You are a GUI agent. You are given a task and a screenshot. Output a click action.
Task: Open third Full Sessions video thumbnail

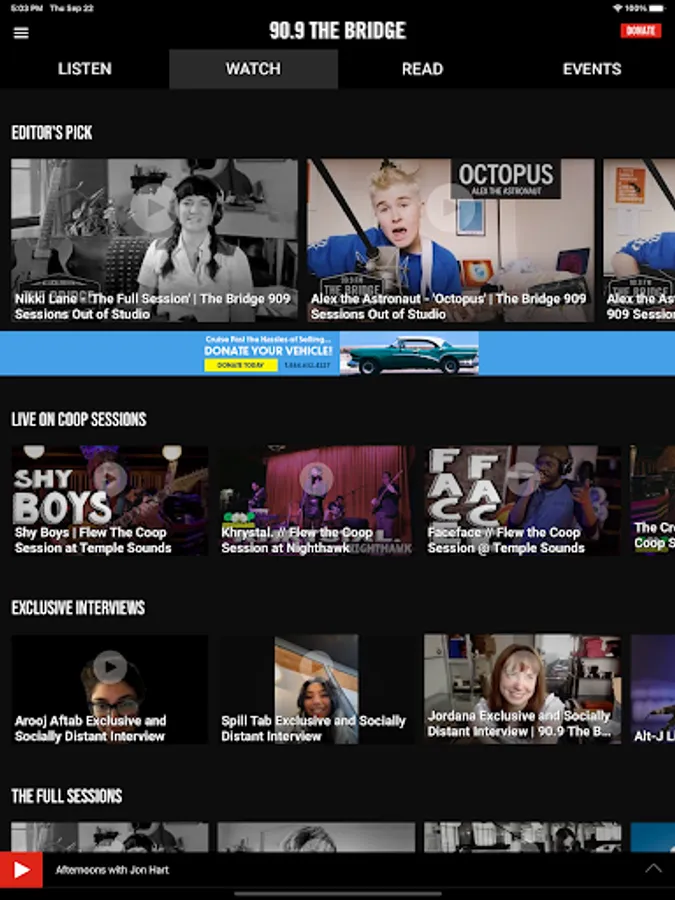point(522,837)
